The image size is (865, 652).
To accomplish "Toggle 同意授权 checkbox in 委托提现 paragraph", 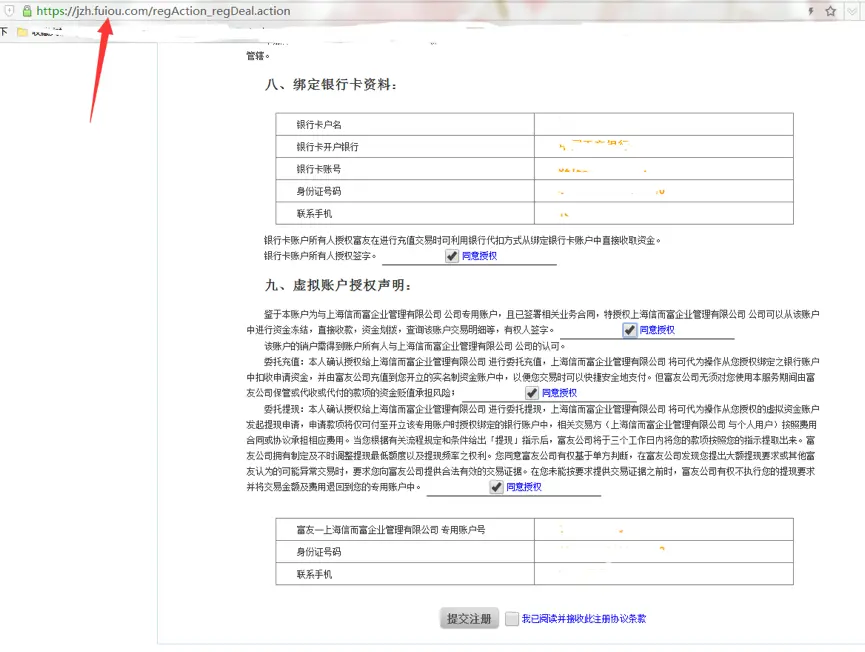I will [496, 487].
